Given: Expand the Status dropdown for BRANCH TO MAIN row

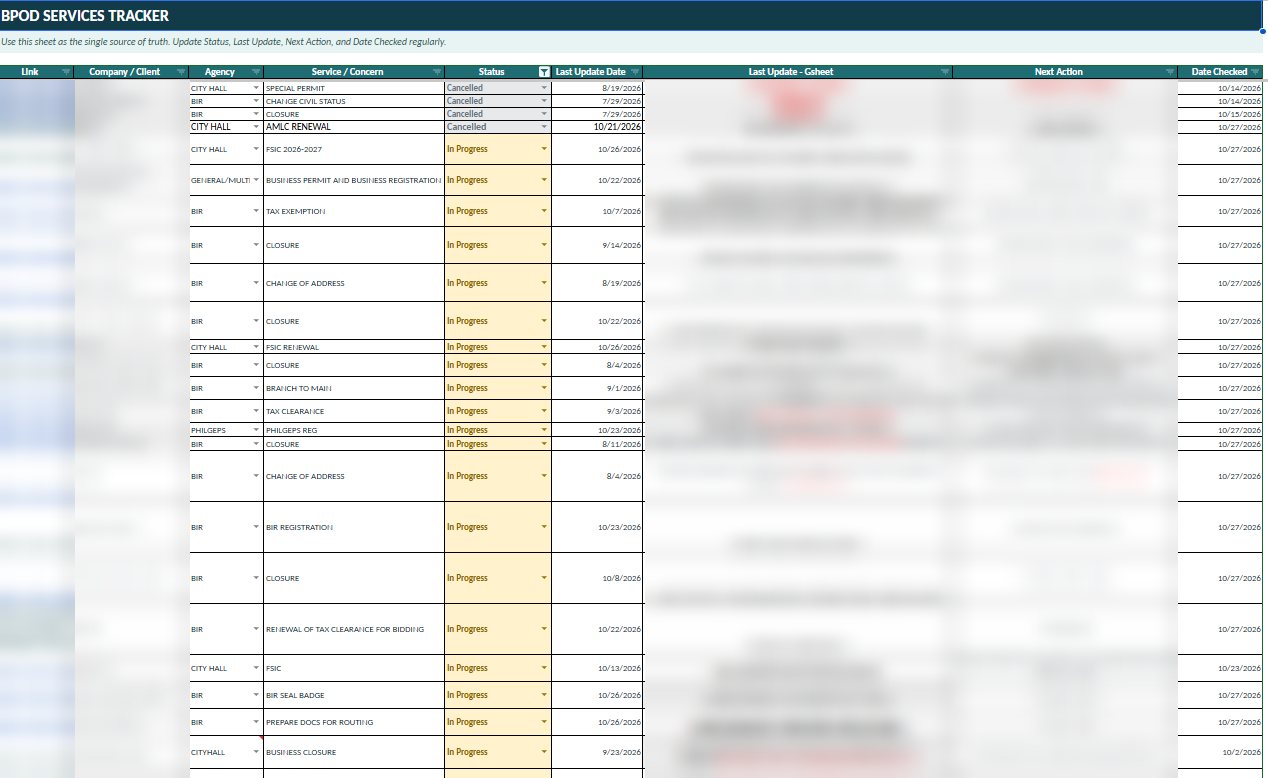Looking at the screenshot, I should click(544, 388).
